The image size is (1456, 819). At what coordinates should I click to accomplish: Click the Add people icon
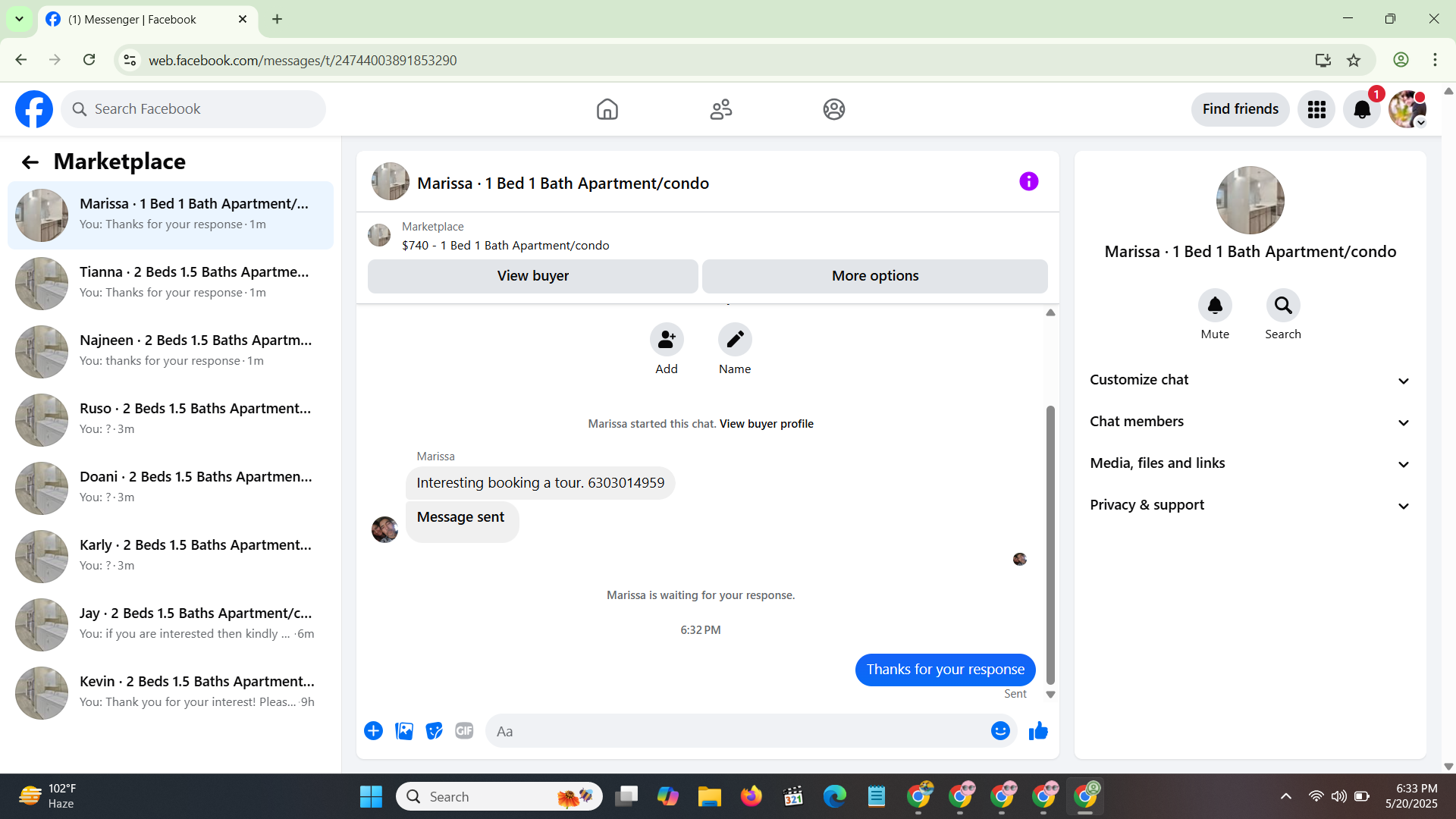point(667,340)
